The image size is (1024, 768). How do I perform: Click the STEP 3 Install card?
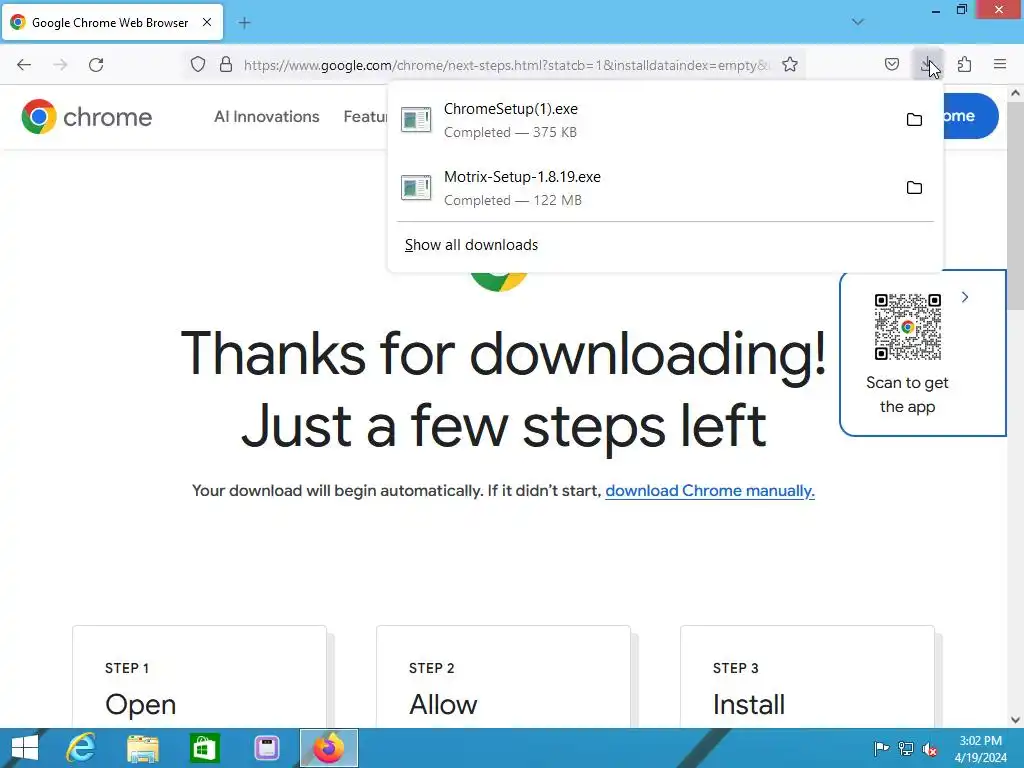point(807,677)
